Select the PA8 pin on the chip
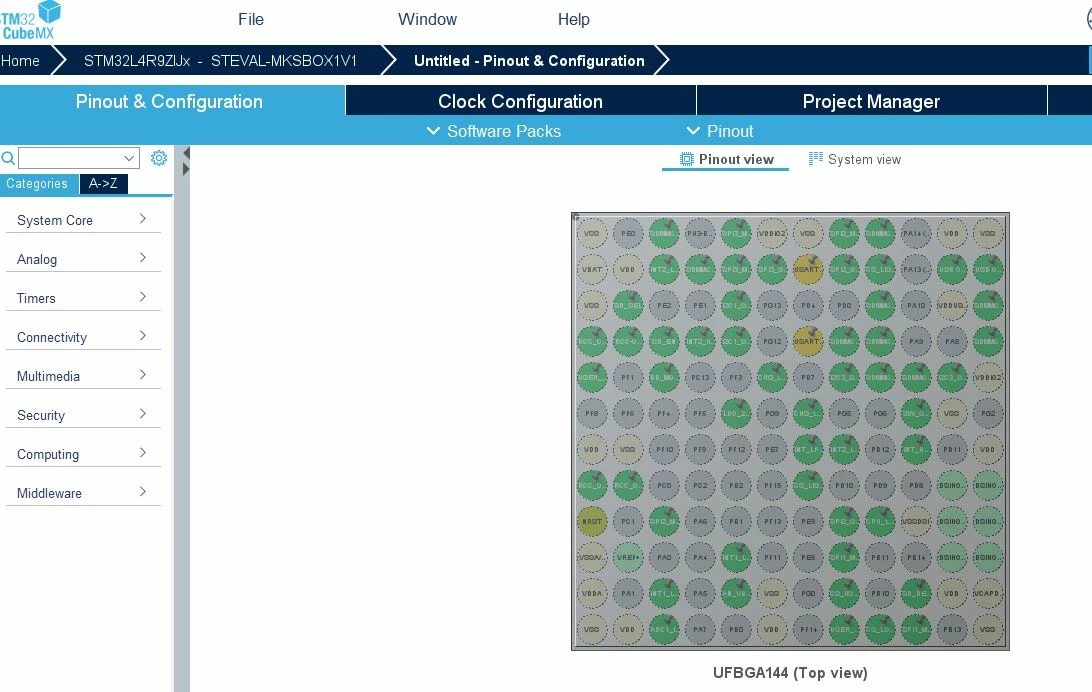Screen dimensions: 1092x692 952,341
